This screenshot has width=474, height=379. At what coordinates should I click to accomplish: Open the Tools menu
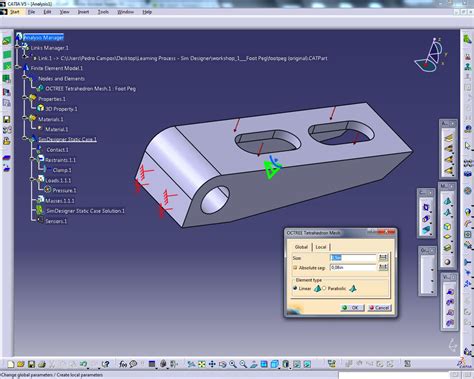click(103, 12)
